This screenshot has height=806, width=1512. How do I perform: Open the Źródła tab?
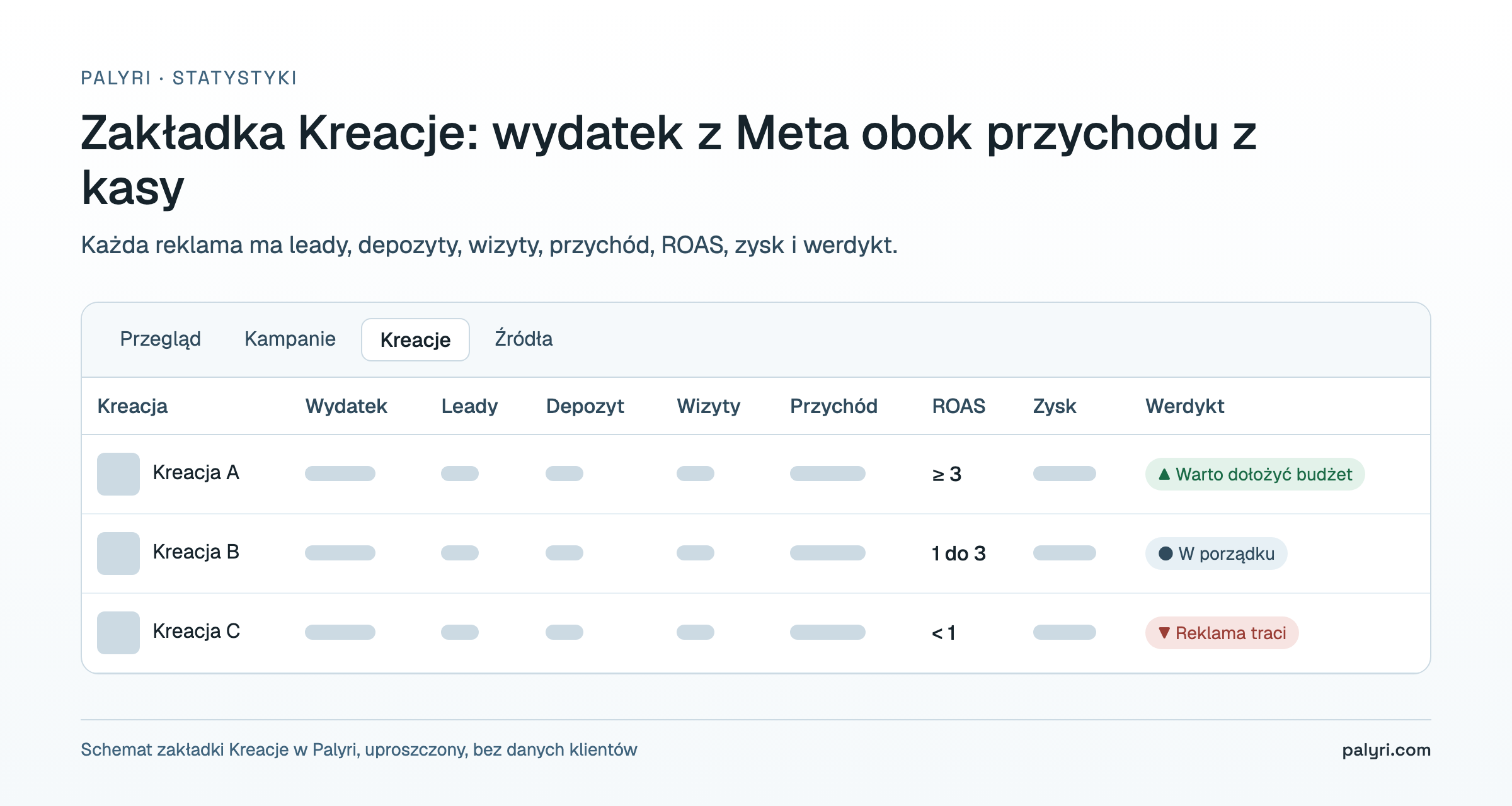click(524, 339)
